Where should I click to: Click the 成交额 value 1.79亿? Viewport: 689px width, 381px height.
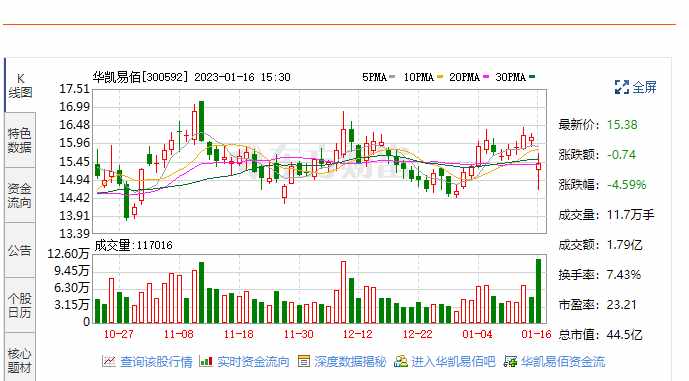tap(624, 245)
